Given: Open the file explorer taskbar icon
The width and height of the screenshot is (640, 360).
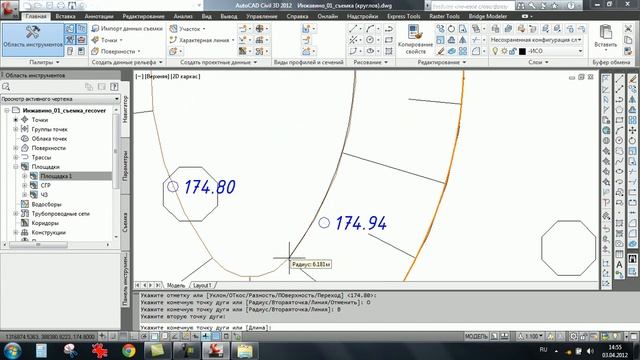Looking at the screenshot, I should tap(245, 351).
